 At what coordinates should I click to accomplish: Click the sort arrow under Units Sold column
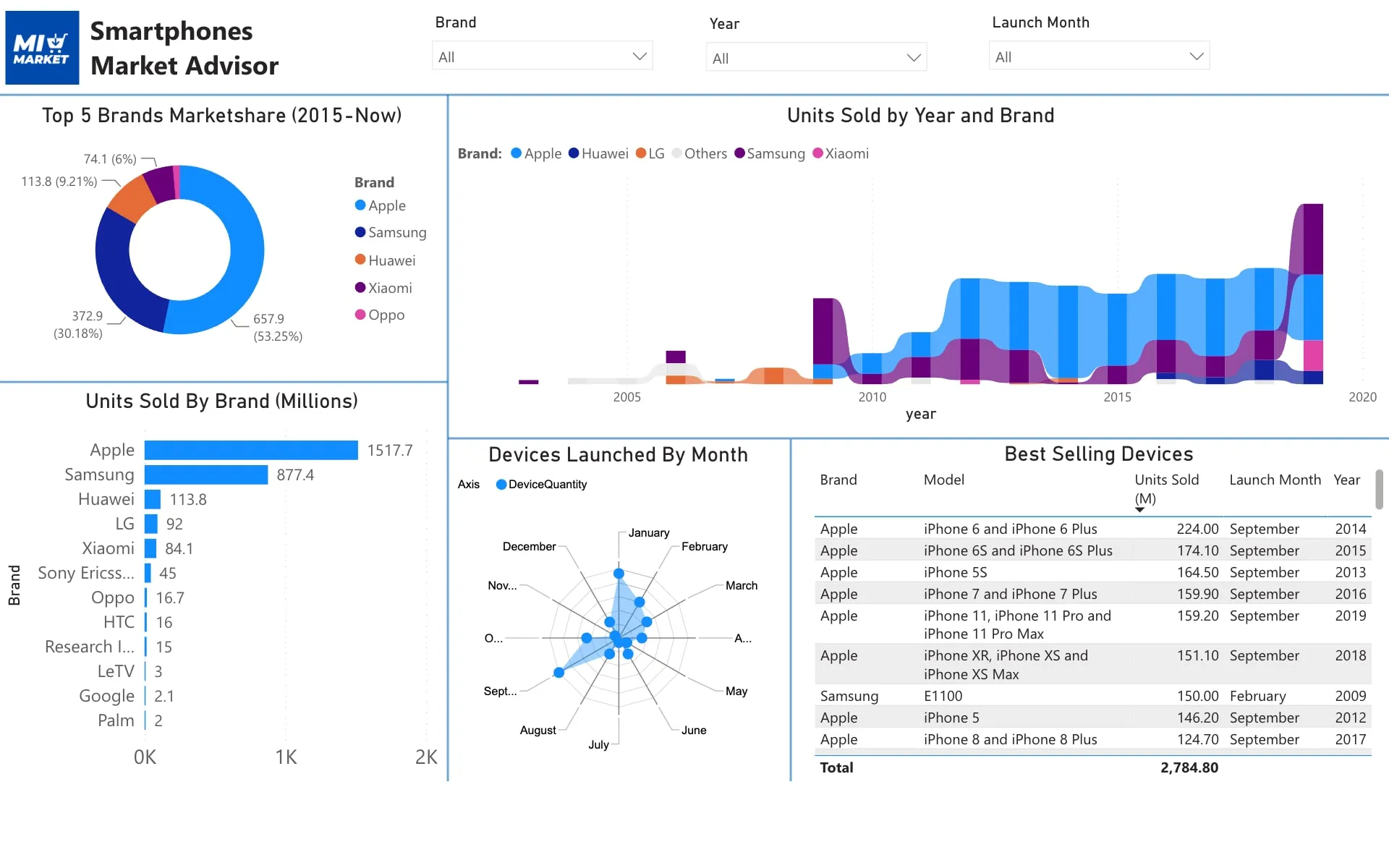tap(1139, 510)
